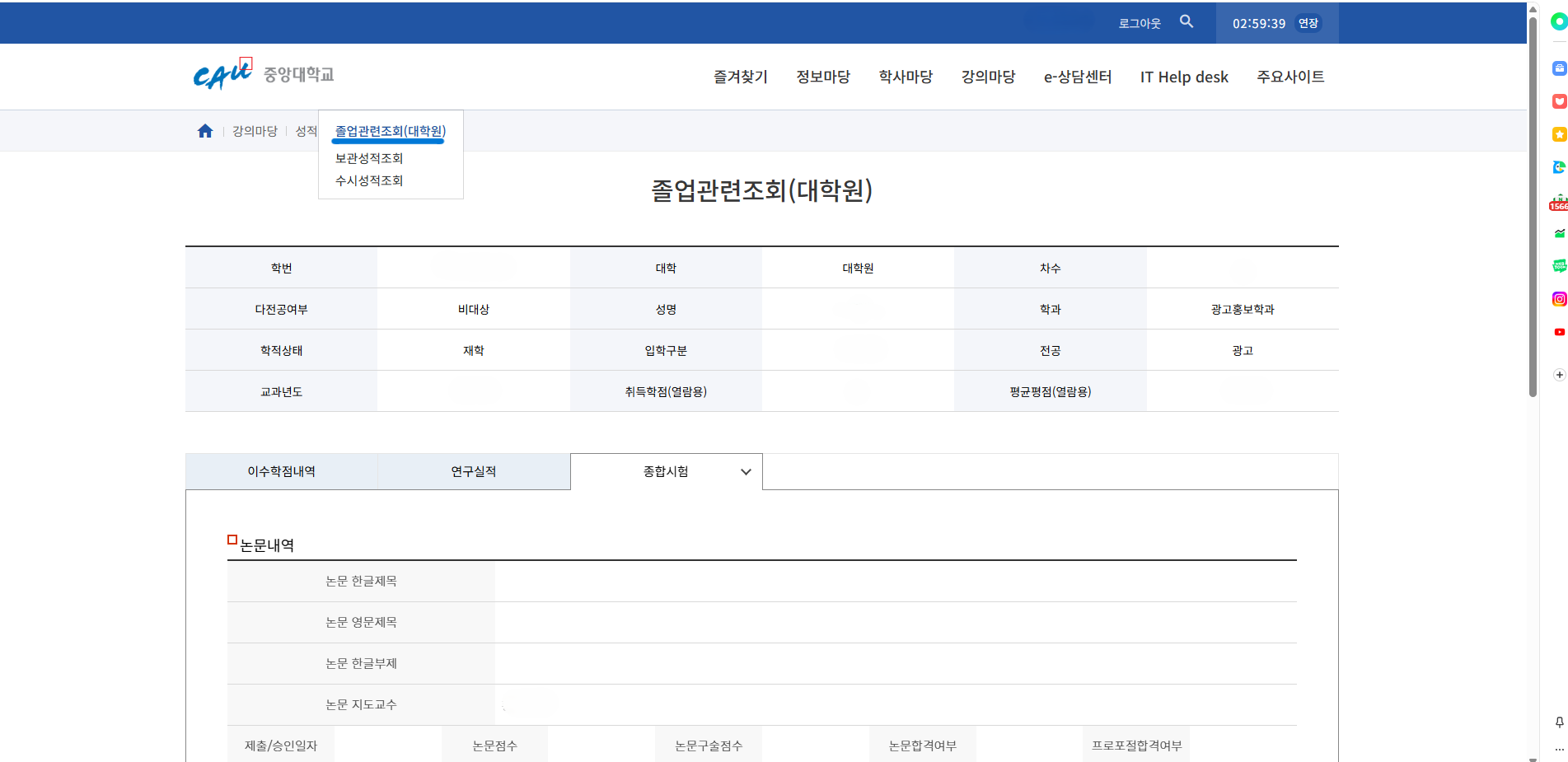The image size is (1568, 762).
Task: Open the Pocket icon in the sidebar
Action: [x=1559, y=101]
